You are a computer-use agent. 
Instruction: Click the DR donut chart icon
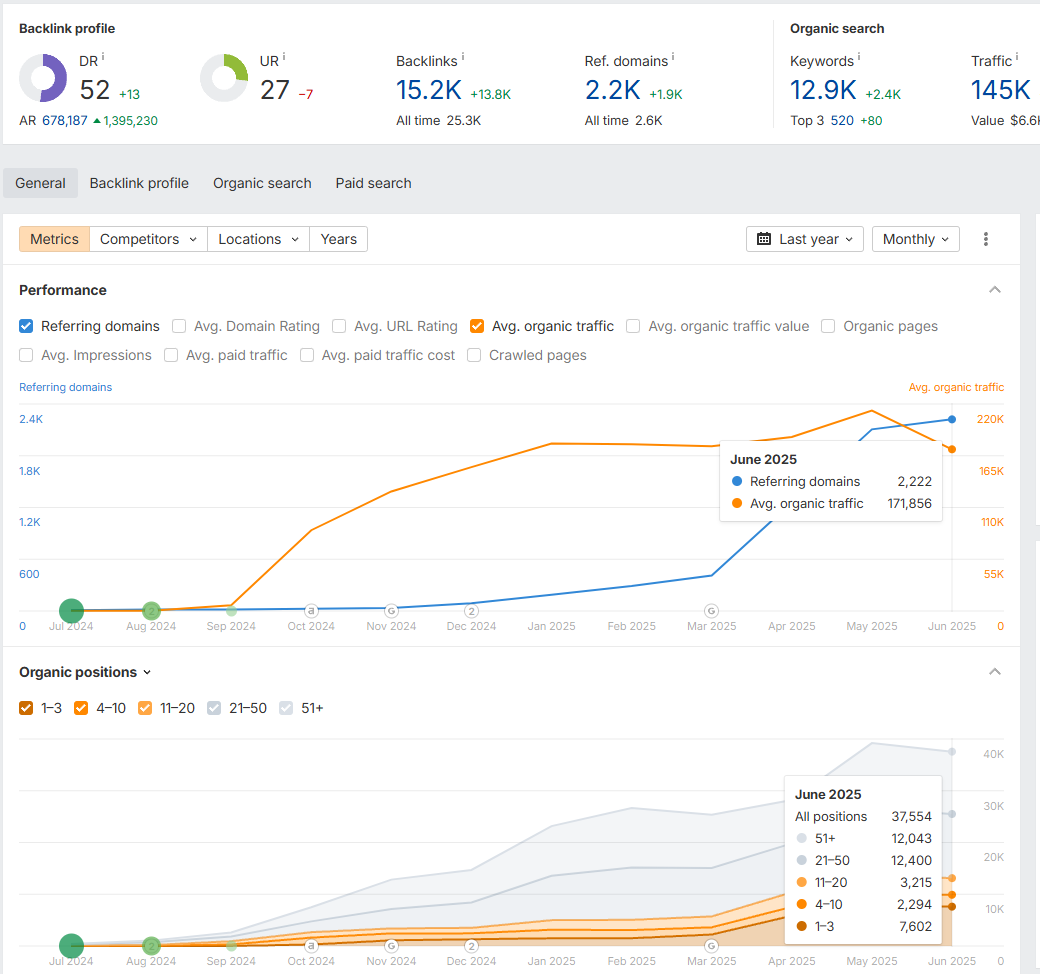click(x=43, y=78)
